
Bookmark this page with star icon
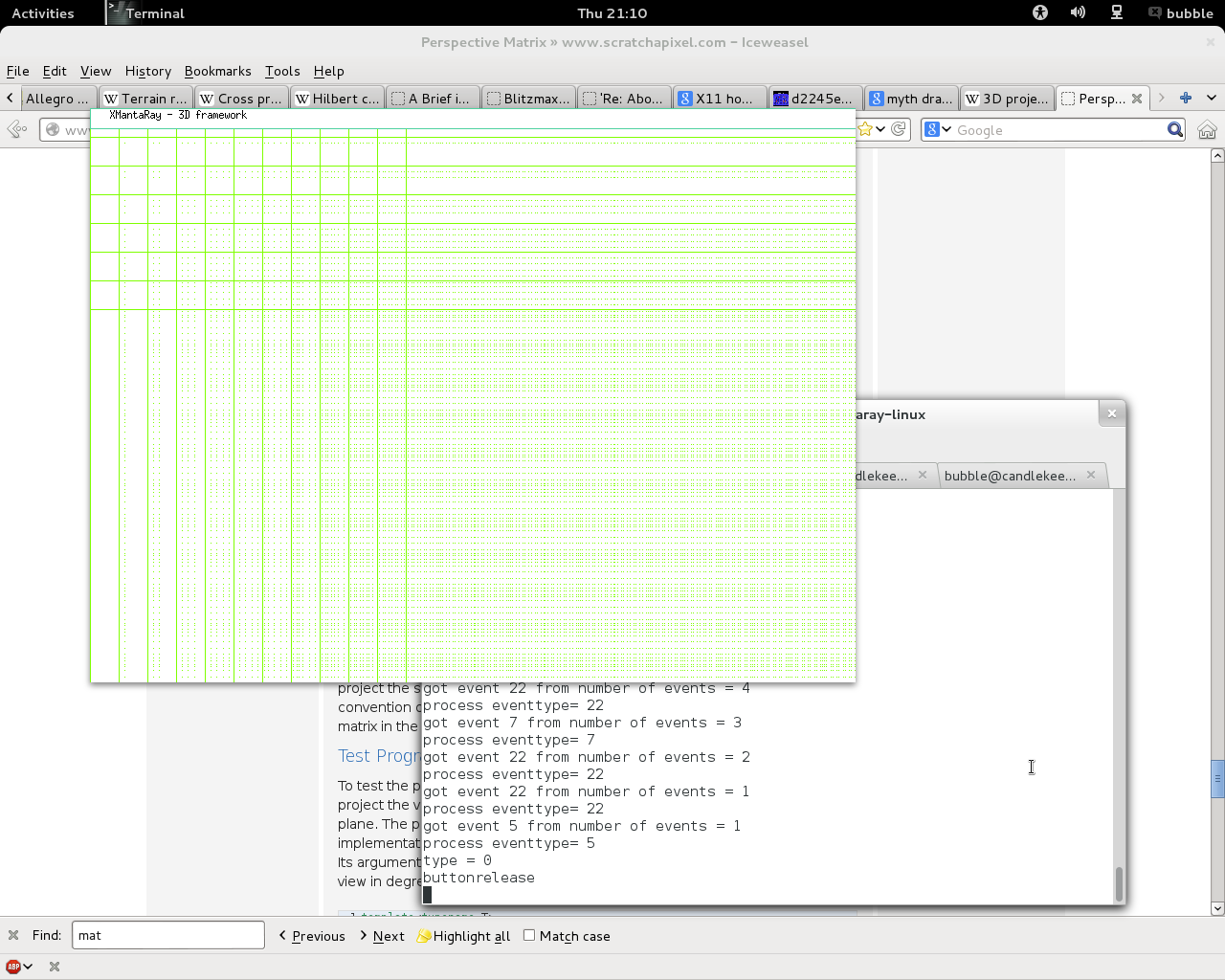click(865, 129)
